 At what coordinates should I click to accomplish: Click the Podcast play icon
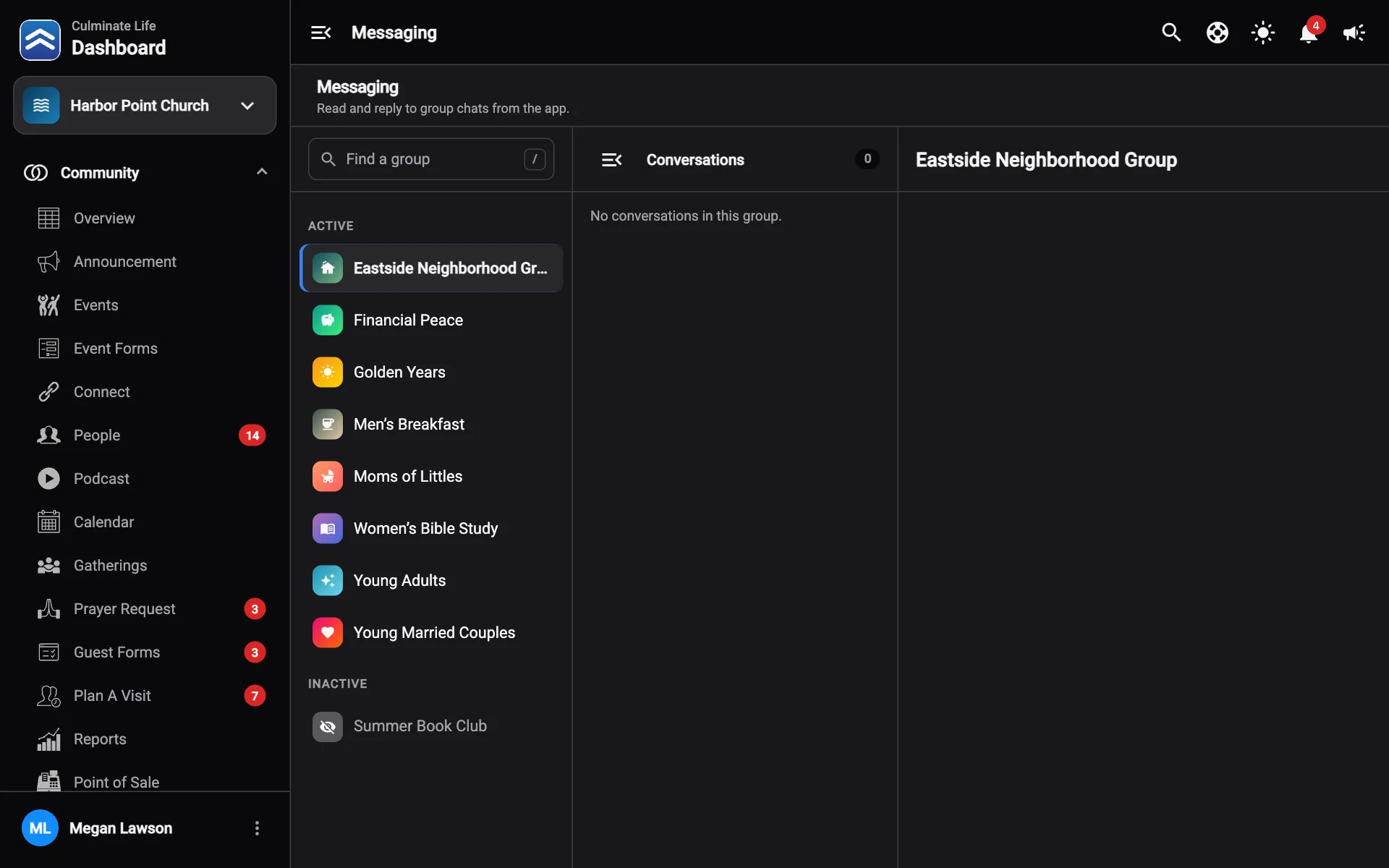48,479
